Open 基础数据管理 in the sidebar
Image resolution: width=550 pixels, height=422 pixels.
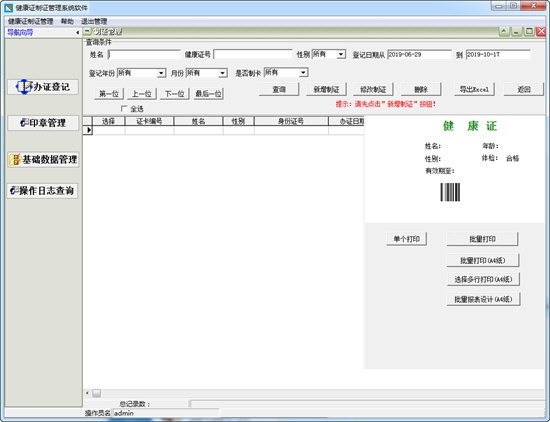tap(43, 159)
